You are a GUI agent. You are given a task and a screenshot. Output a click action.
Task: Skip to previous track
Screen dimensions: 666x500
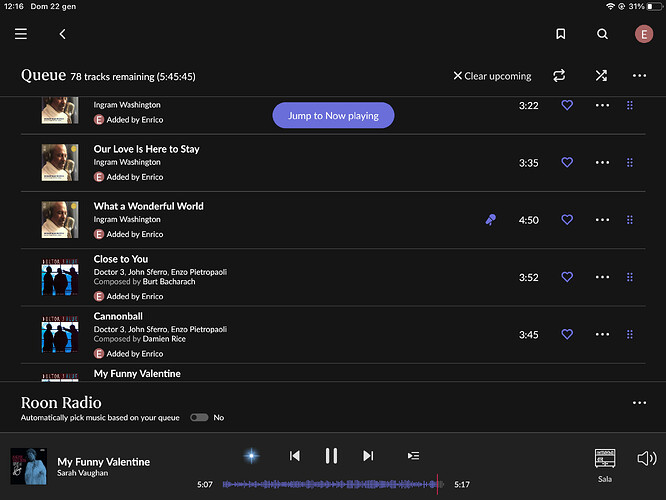pyautogui.click(x=295, y=456)
